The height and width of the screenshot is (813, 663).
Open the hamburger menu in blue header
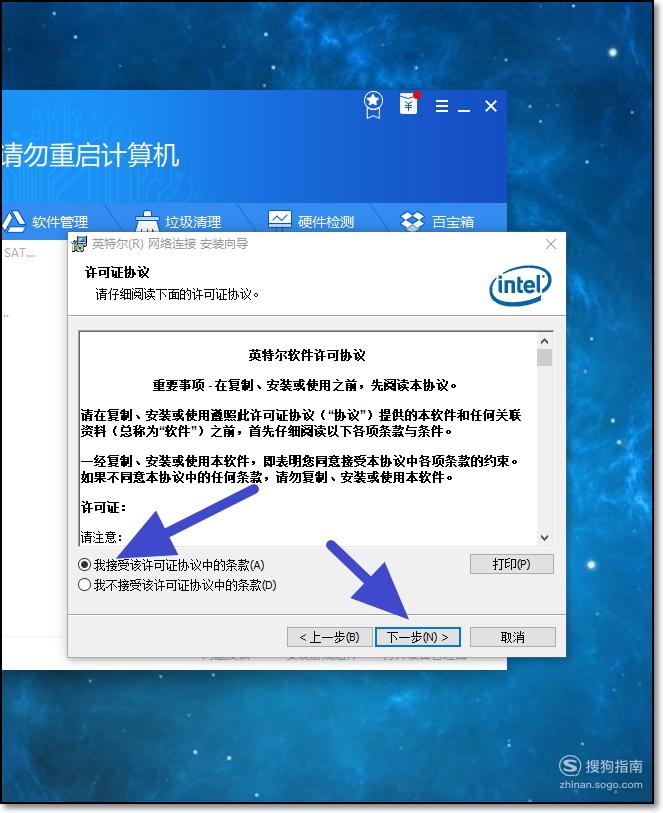(x=442, y=106)
